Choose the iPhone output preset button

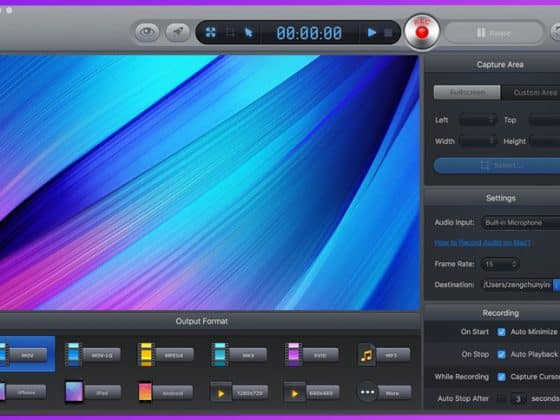coord(27,392)
